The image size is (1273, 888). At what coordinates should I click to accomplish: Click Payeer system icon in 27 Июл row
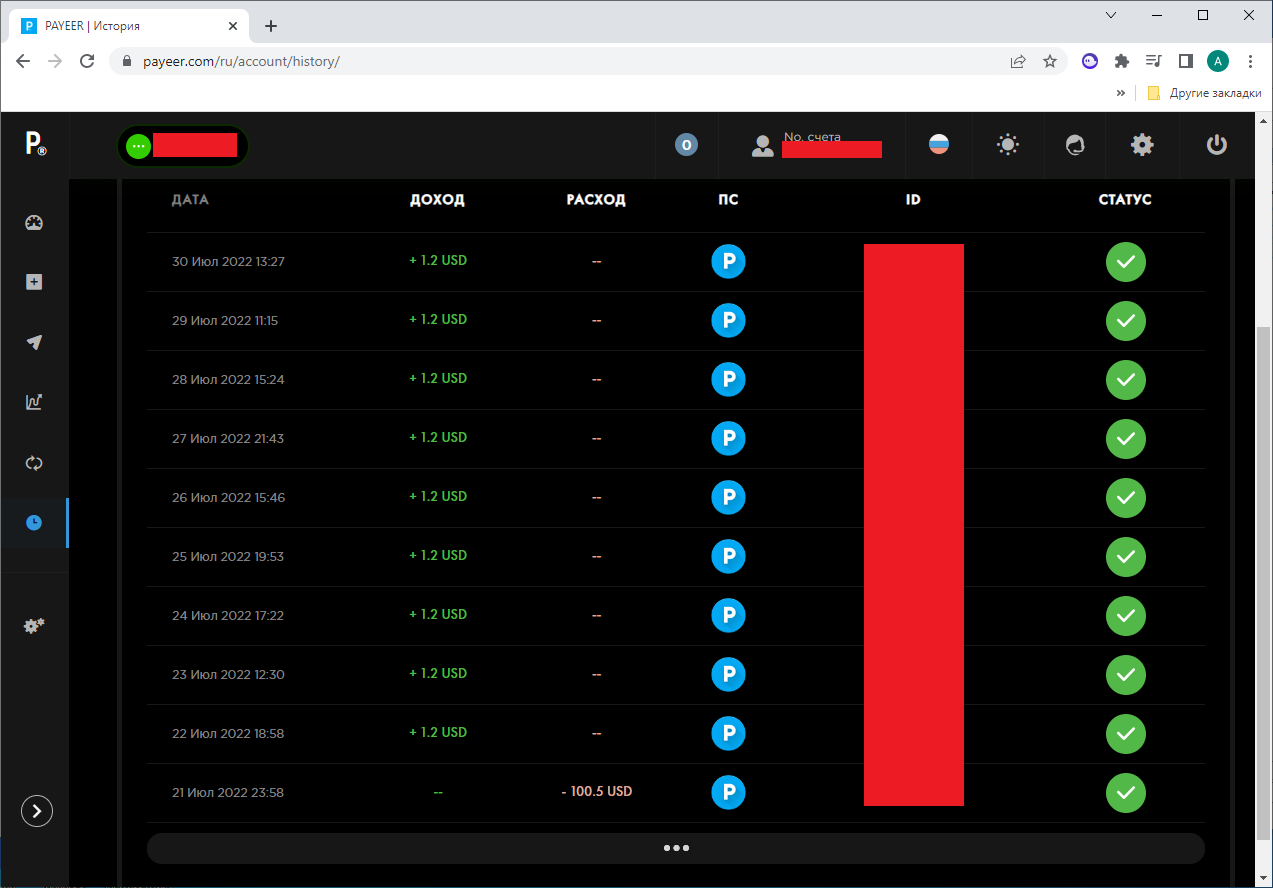[x=728, y=439]
